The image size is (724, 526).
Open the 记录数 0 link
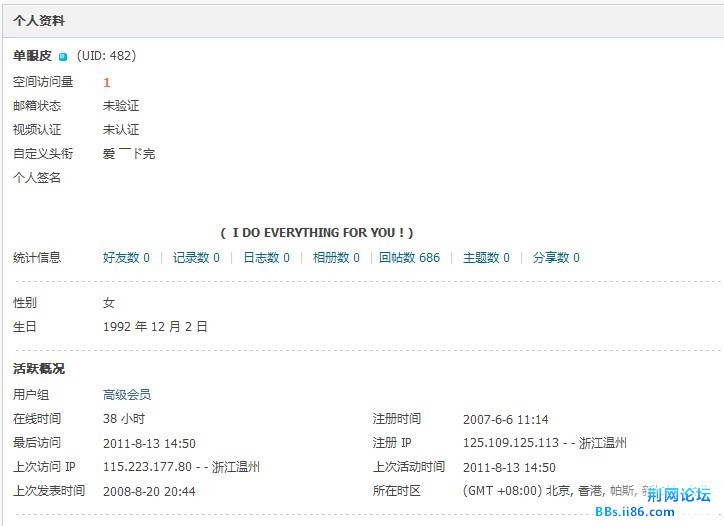click(x=196, y=258)
